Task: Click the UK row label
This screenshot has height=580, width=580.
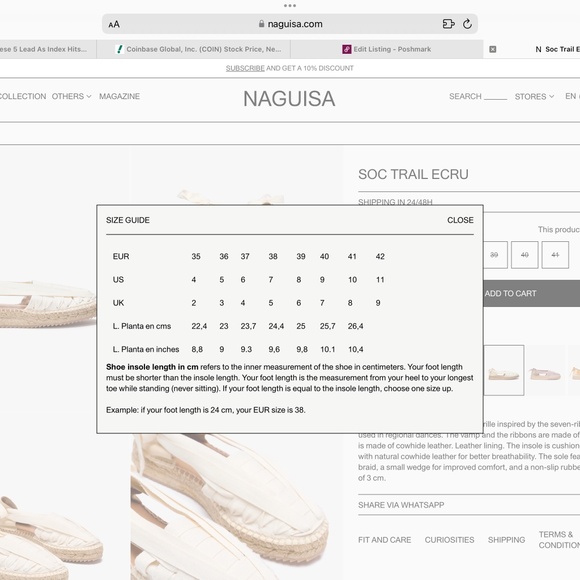Action: pyautogui.click(x=118, y=303)
